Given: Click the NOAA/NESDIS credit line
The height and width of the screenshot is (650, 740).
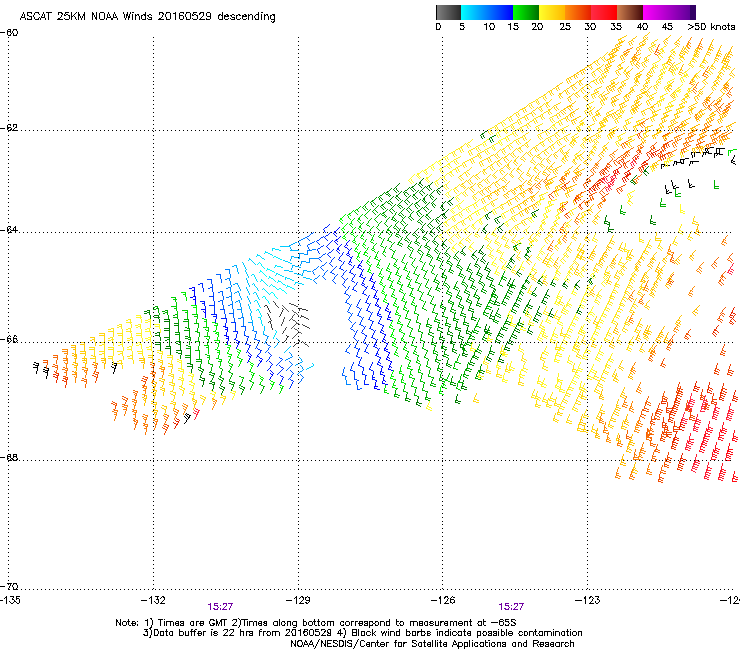Looking at the screenshot, I should (432, 644).
